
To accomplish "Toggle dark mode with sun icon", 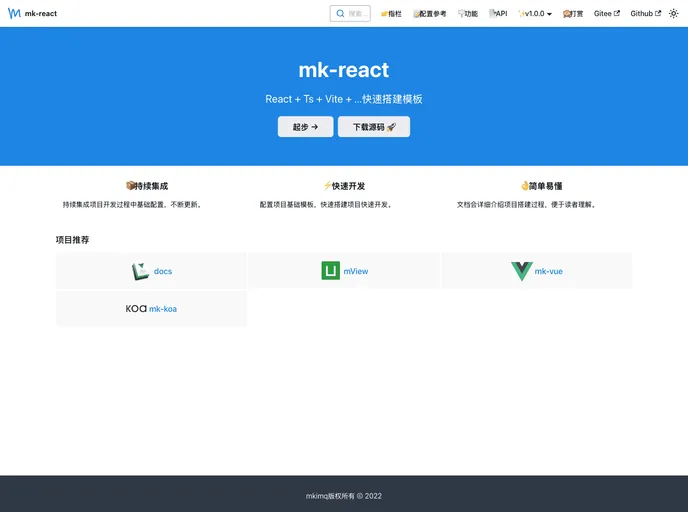I will 673,14.
